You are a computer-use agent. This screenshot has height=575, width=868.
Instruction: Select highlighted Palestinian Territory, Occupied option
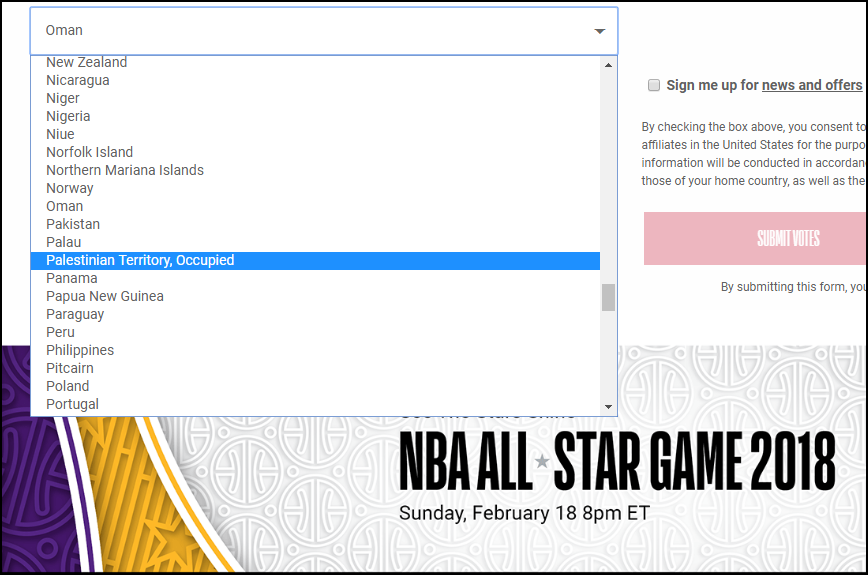pos(315,260)
